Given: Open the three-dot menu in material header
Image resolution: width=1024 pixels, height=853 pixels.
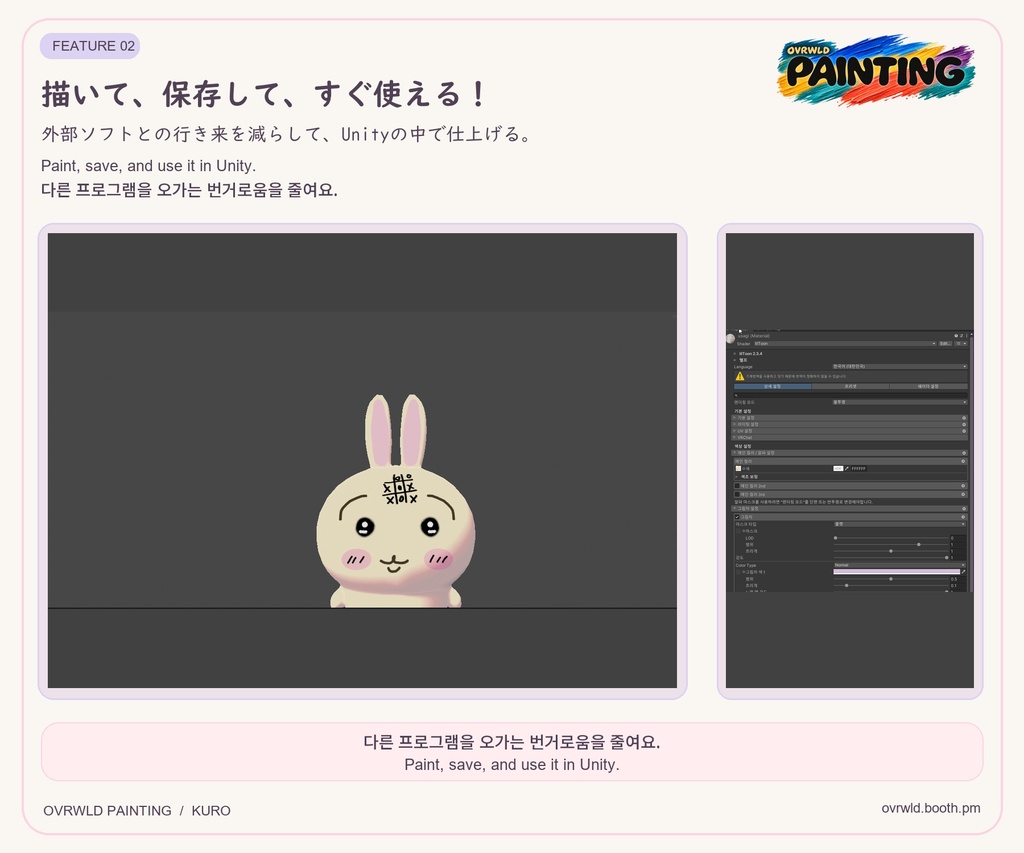Looking at the screenshot, I should (x=967, y=336).
